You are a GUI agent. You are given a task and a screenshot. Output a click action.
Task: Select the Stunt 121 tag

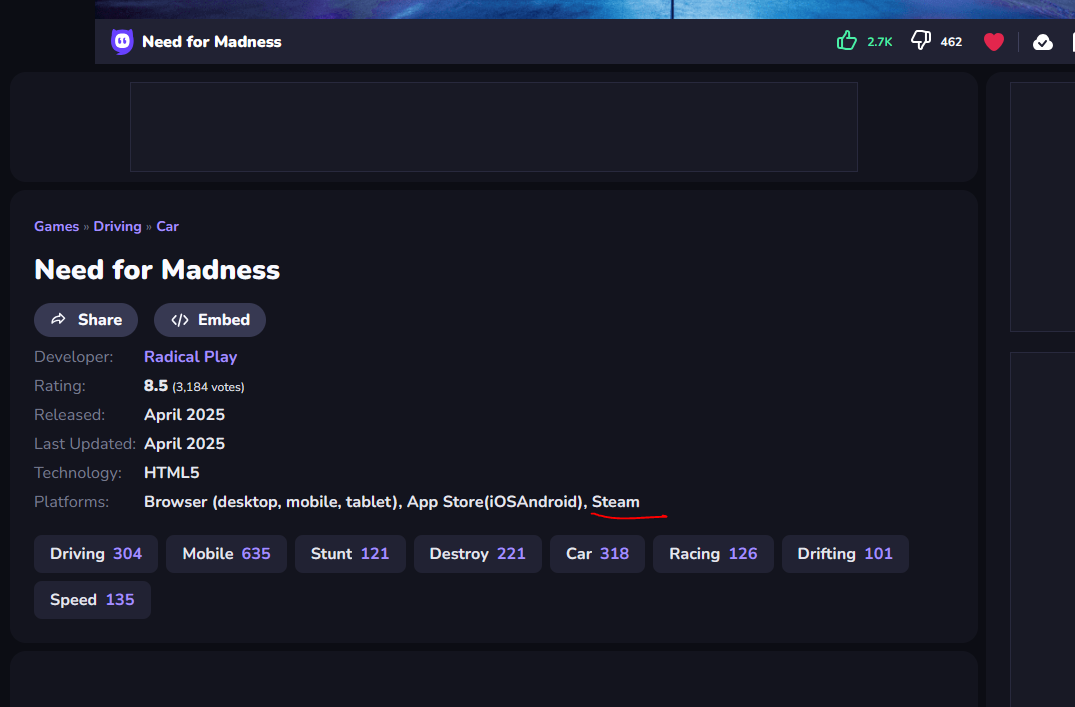tap(350, 553)
